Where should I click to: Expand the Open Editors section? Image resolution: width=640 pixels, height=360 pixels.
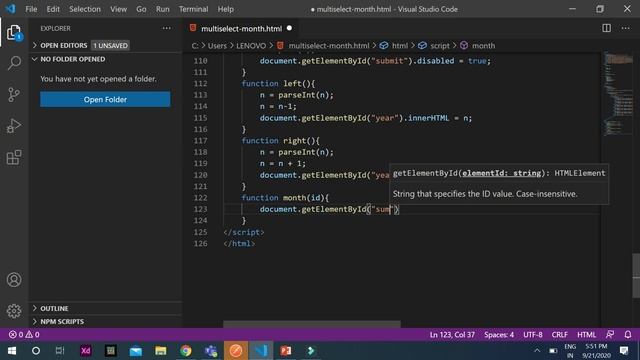pos(64,45)
